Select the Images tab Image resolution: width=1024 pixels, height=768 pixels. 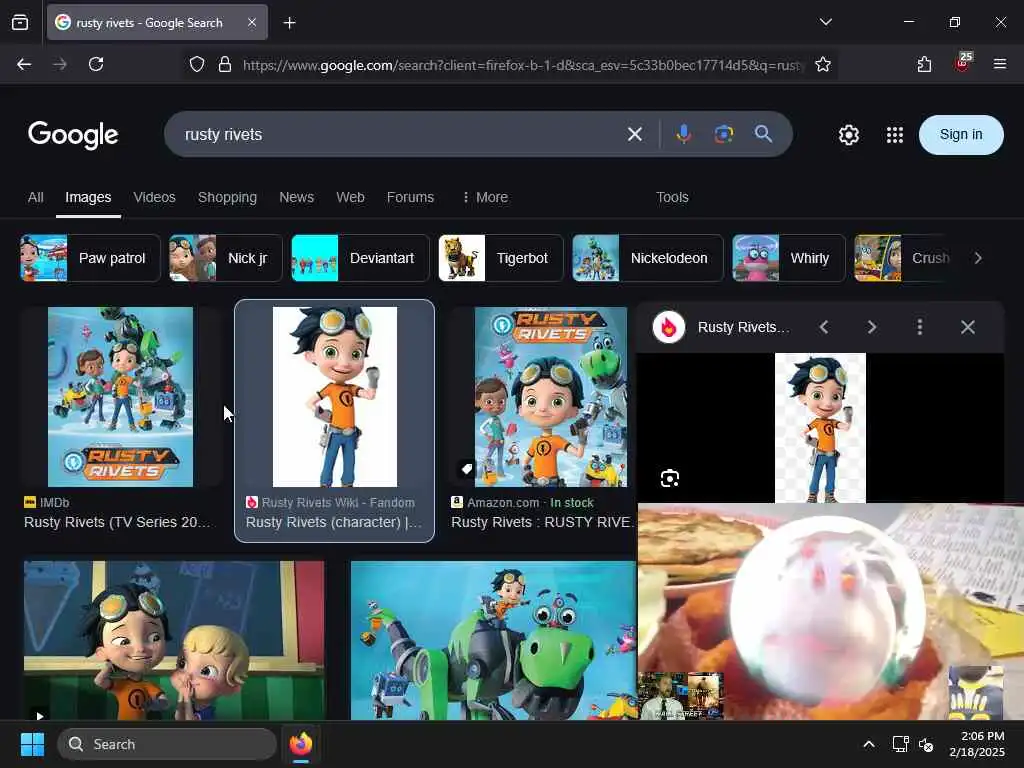pos(88,197)
